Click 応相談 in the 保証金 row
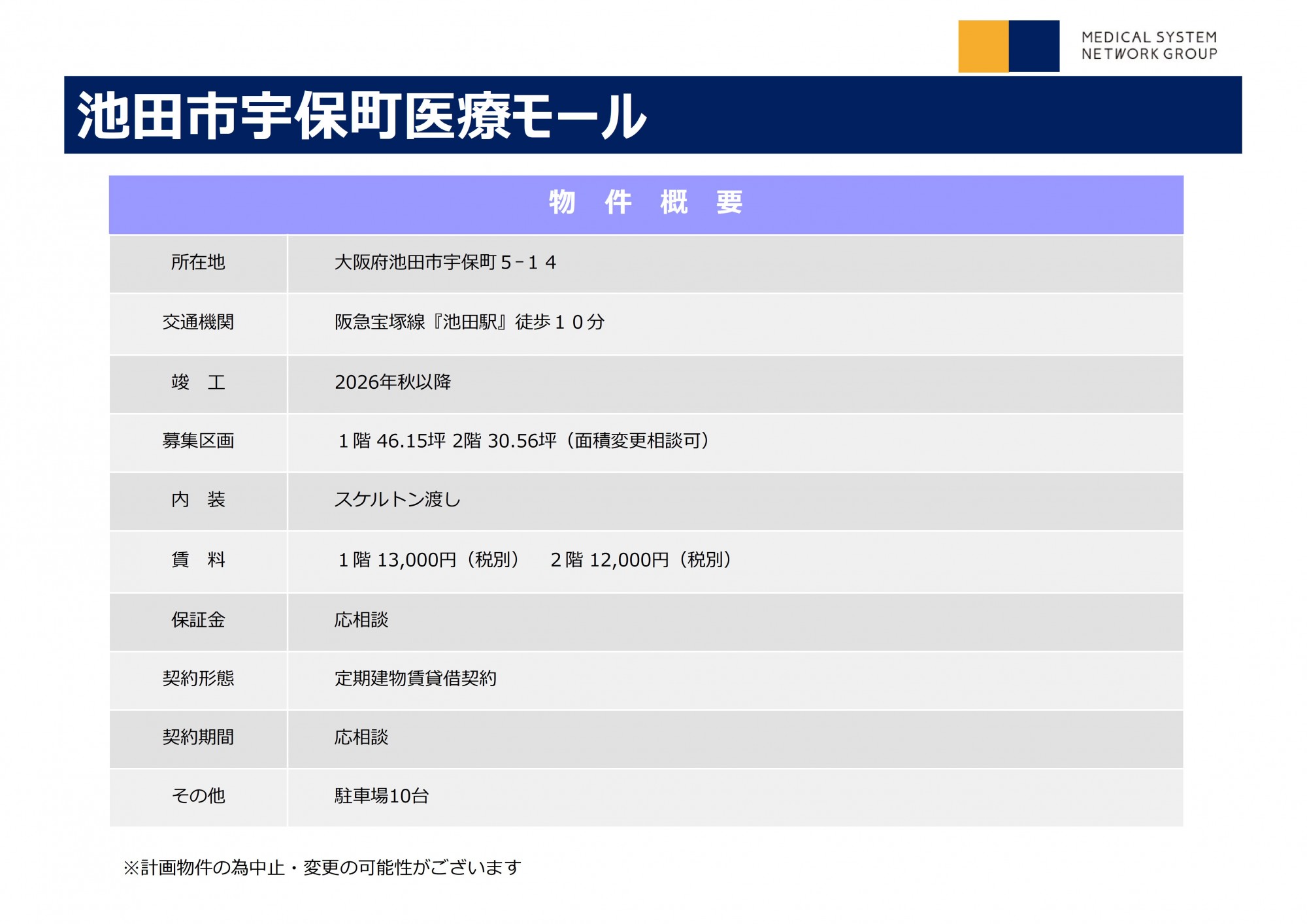The width and height of the screenshot is (1307, 924). click(361, 620)
